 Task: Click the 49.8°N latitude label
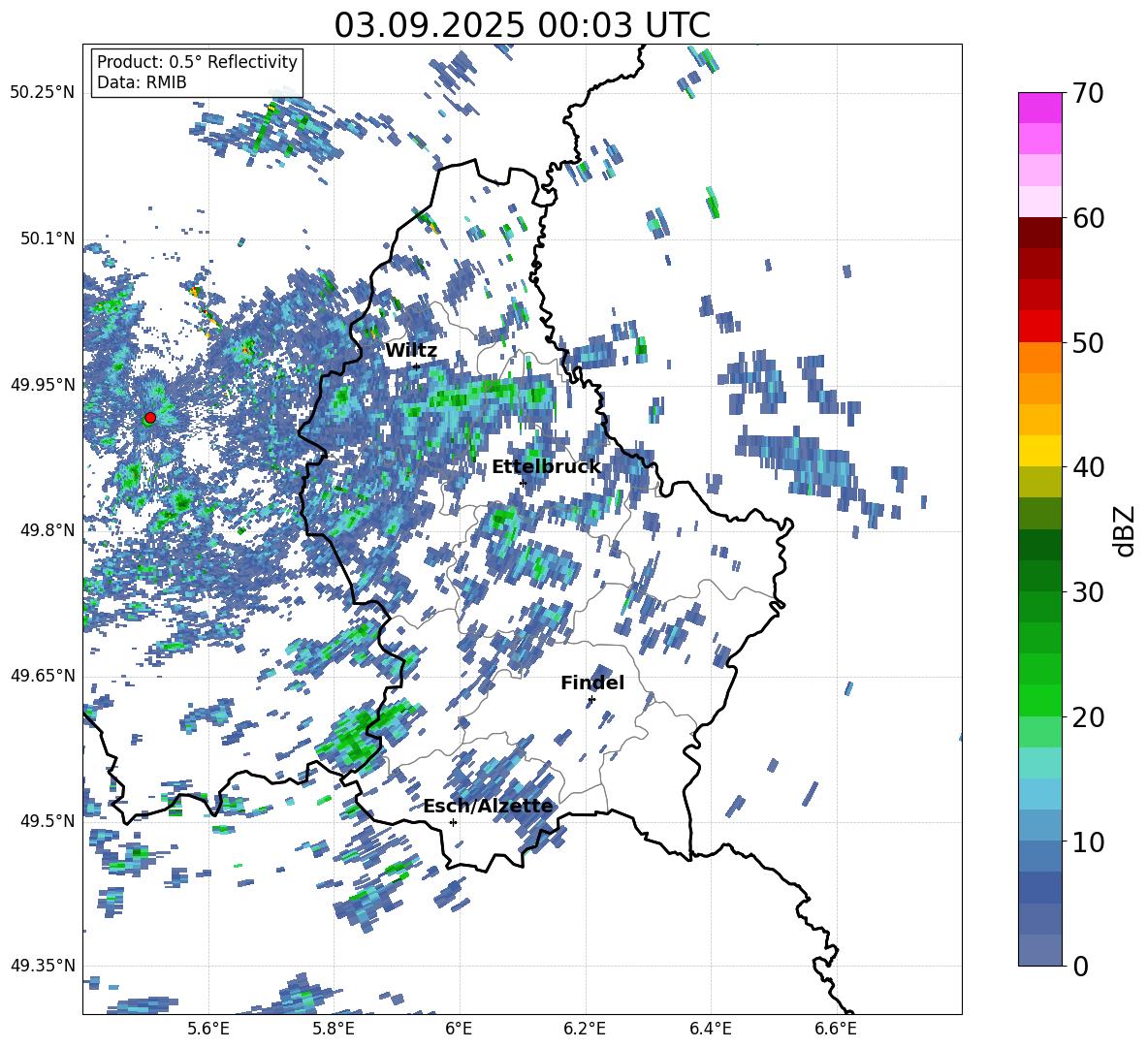point(48,530)
